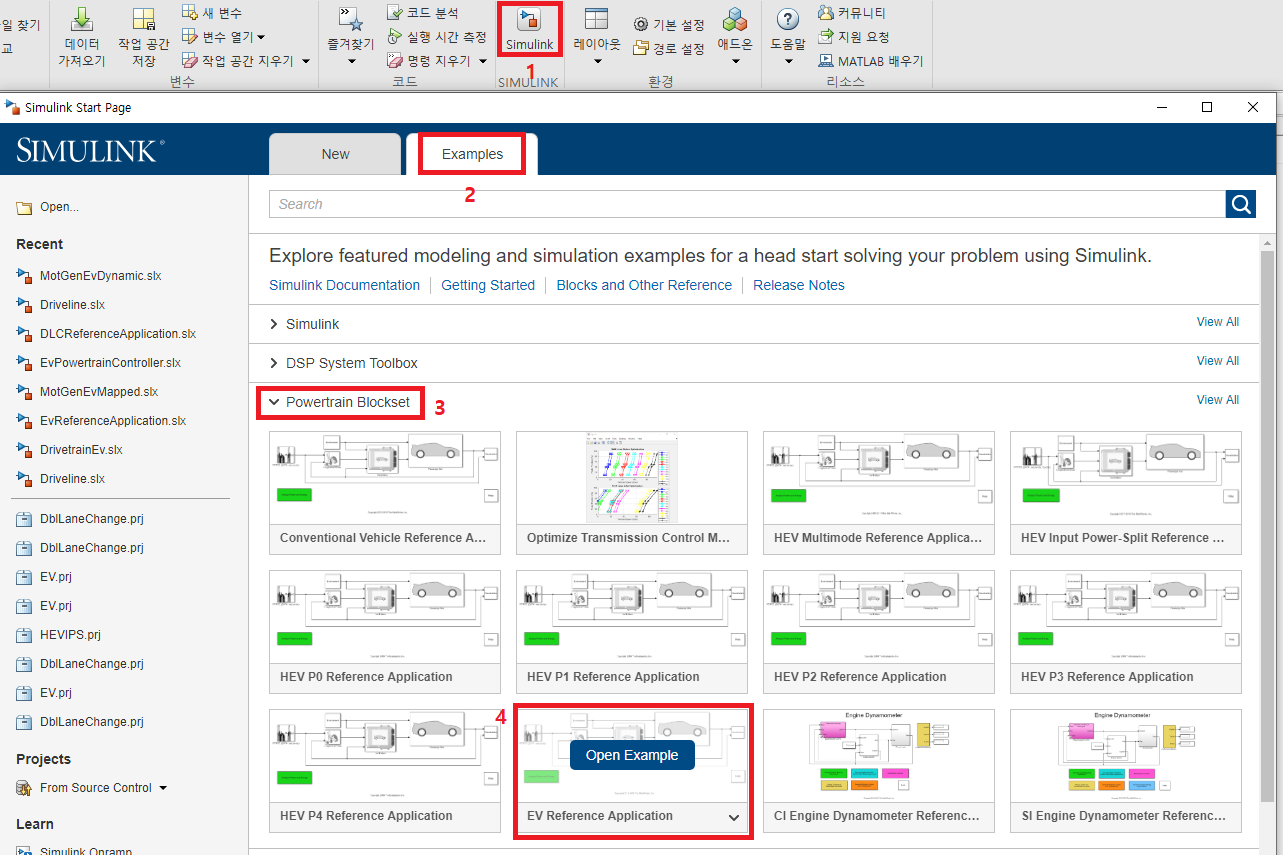This screenshot has width=1283, height=855.
Task: Select HEV P4 Reference Application thumbnail
Action: [x=385, y=755]
